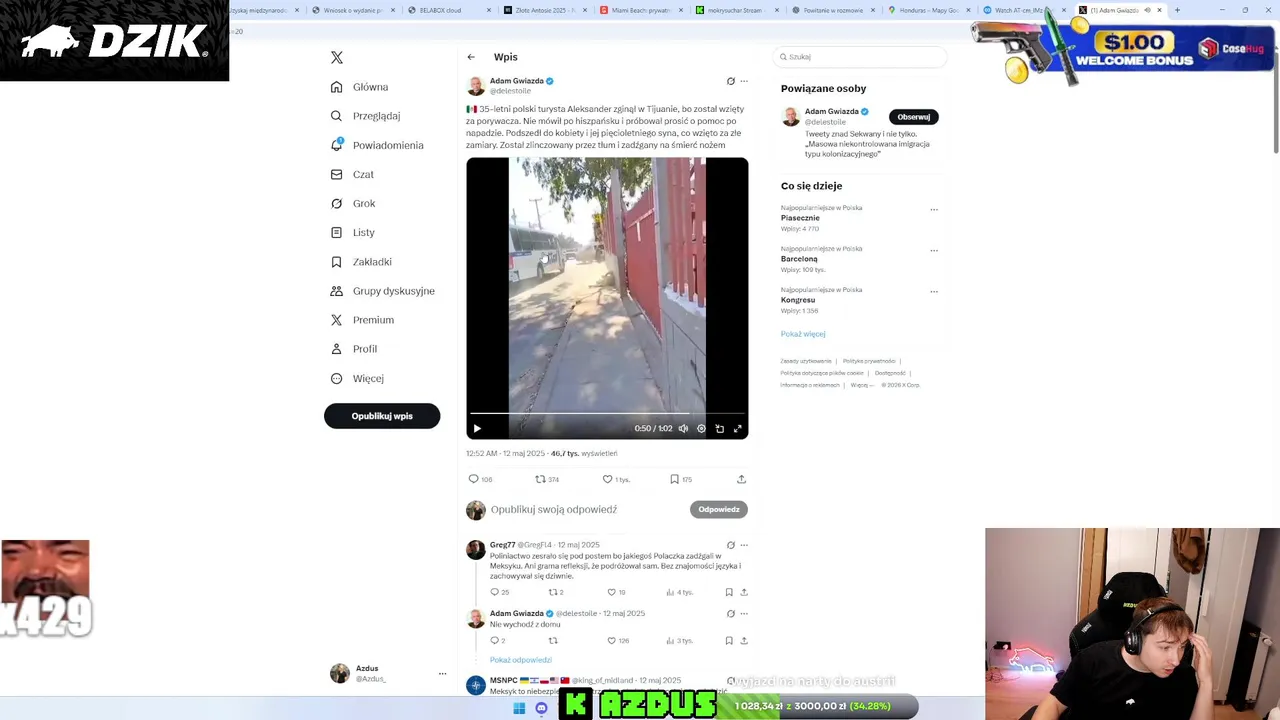This screenshot has width=1280, height=720.
Task: Open Grok in the sidebar
Action: (x=353, y=203)
